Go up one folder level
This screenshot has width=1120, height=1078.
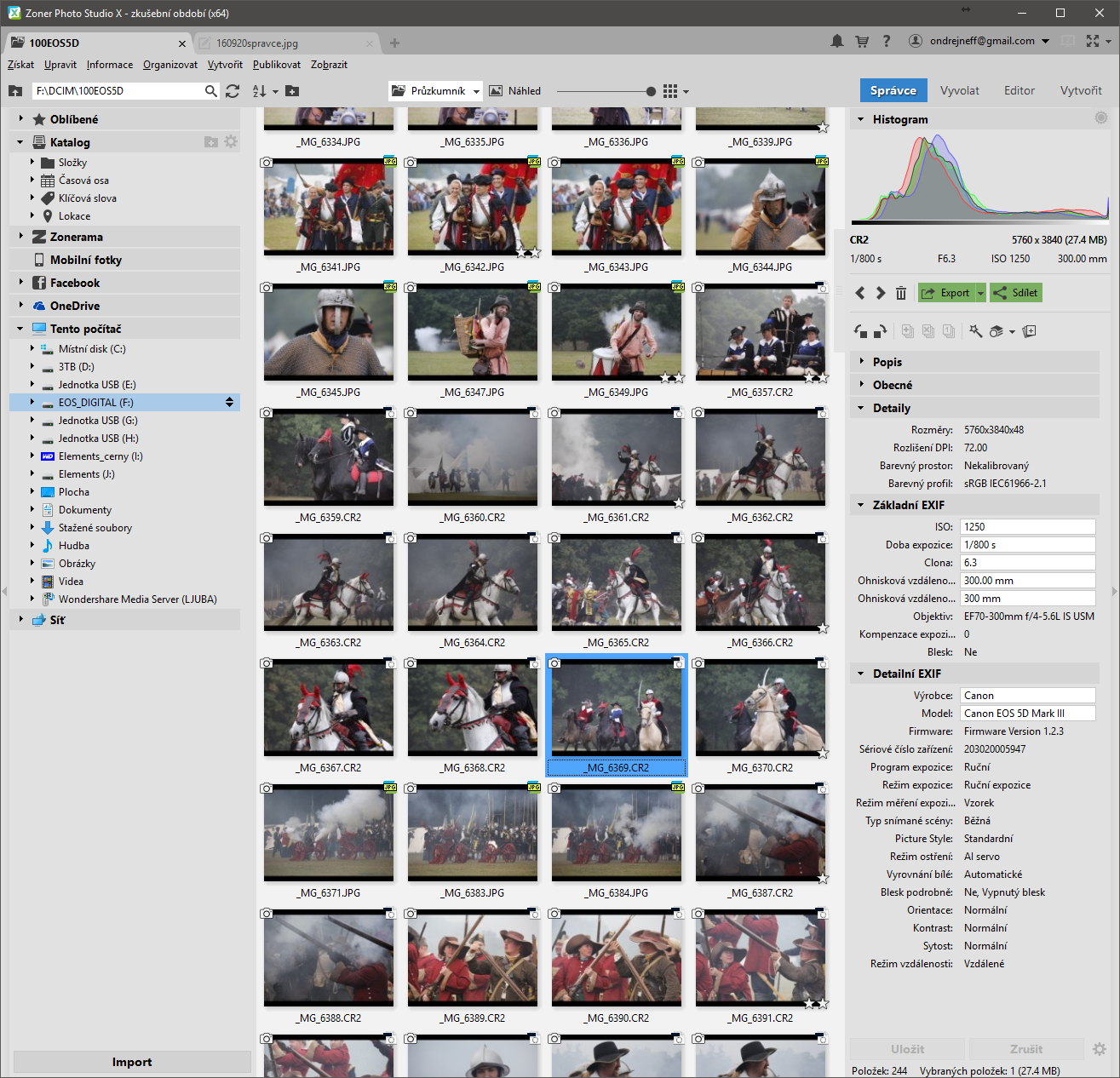point(15,91)
